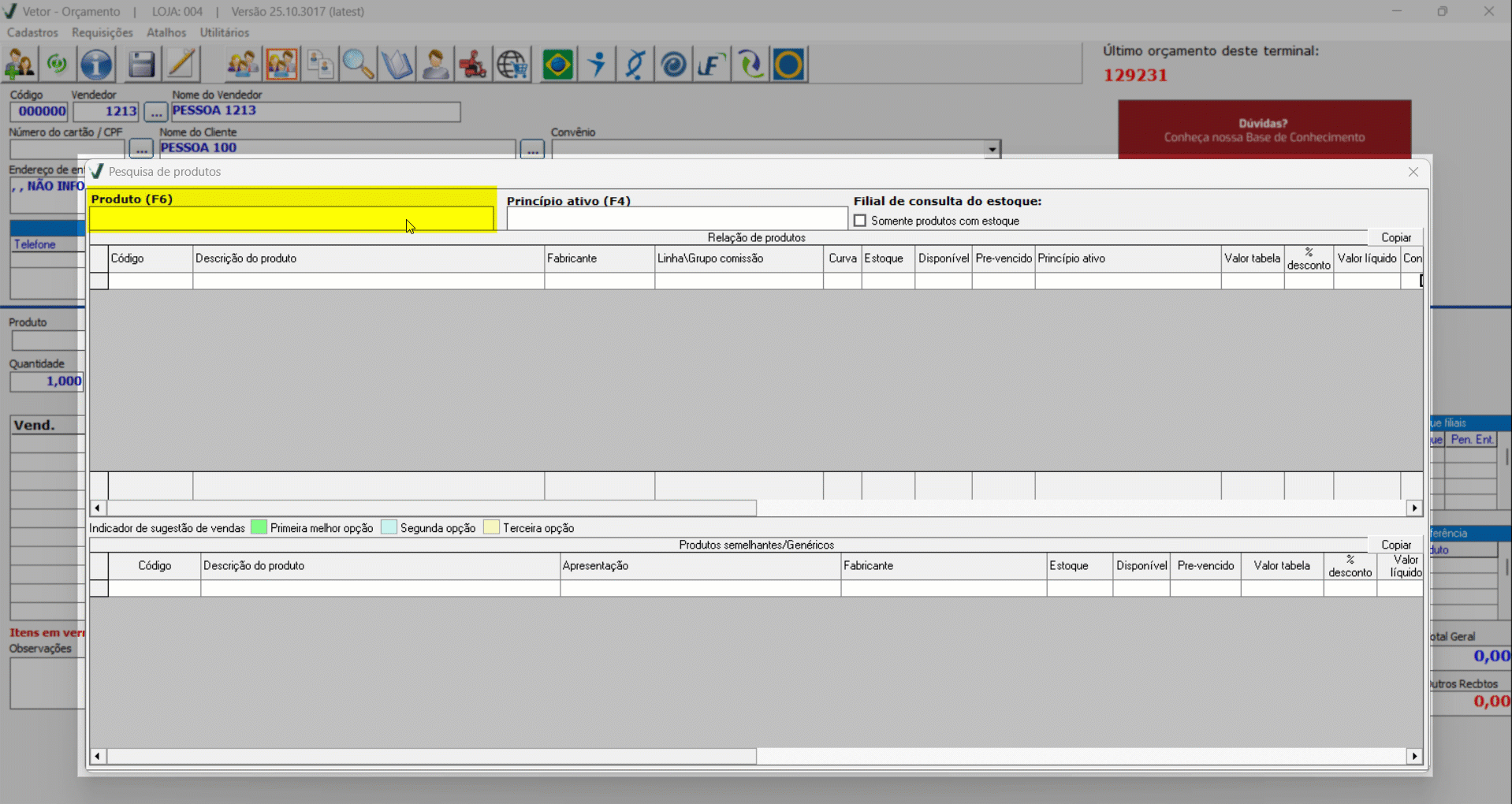
Task: Click the globe with shopping cart icon
Action: click(x=512, y=65)
